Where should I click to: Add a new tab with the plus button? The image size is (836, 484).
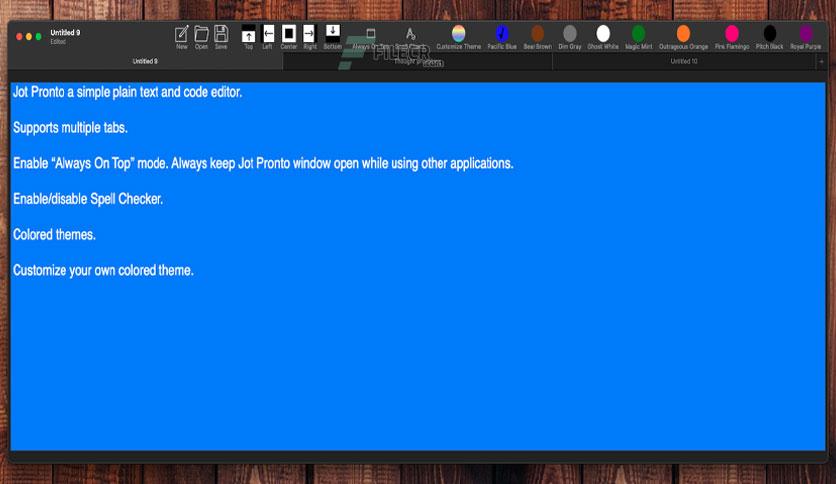point(821,61)
